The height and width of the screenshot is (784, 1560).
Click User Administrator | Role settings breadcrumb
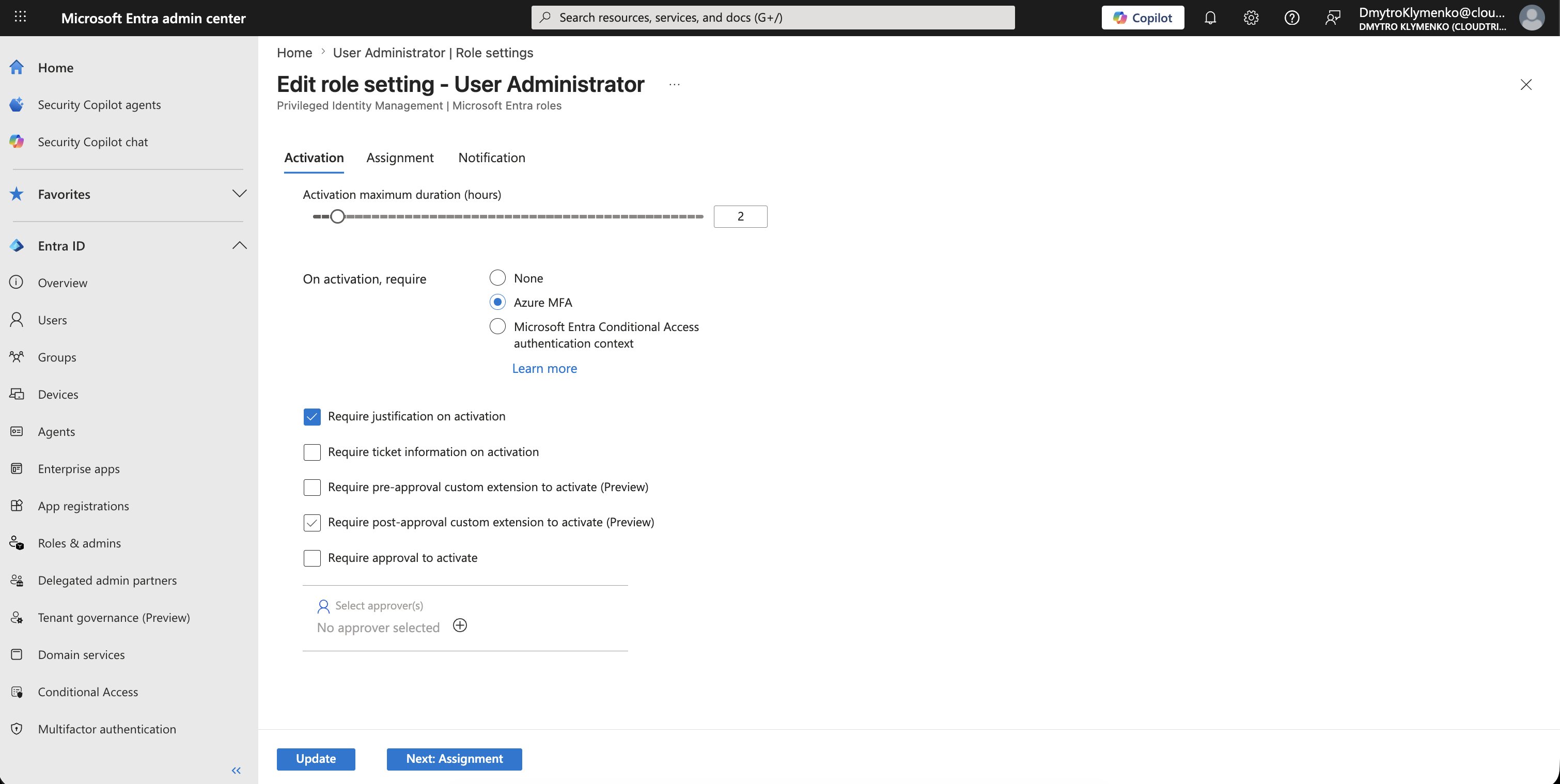(x=433, y=53)
